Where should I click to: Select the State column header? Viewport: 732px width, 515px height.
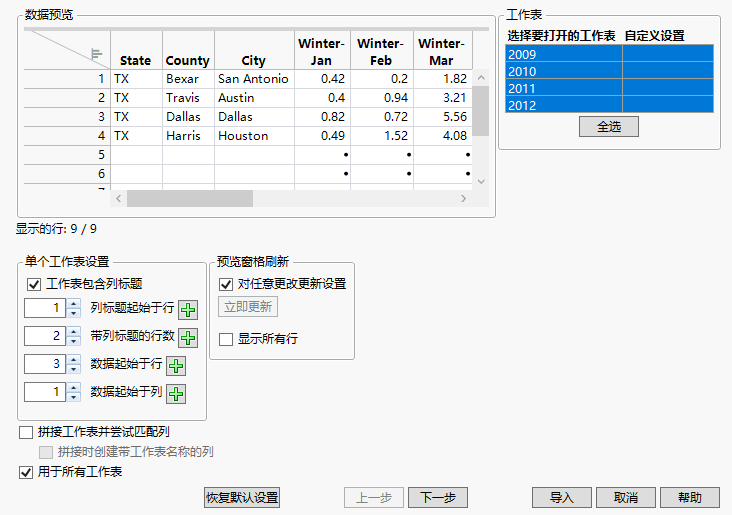[136, 50]
